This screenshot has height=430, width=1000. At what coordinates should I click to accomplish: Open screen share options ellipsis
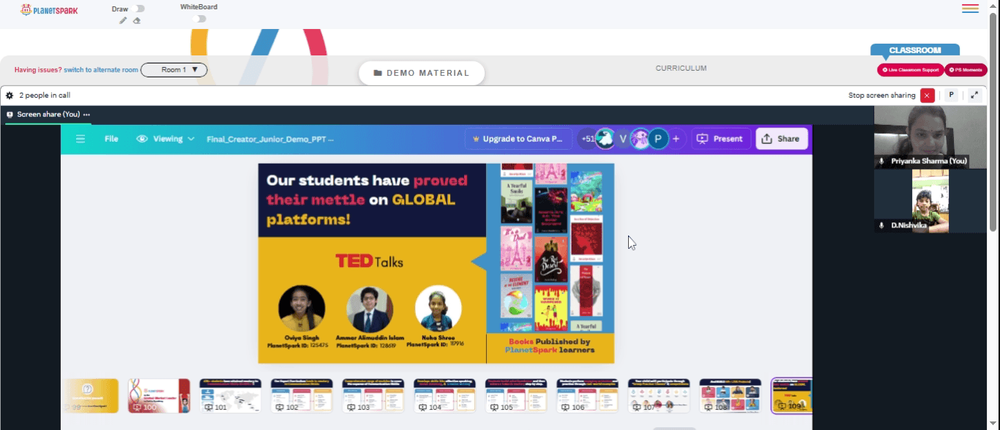point(86,114)
